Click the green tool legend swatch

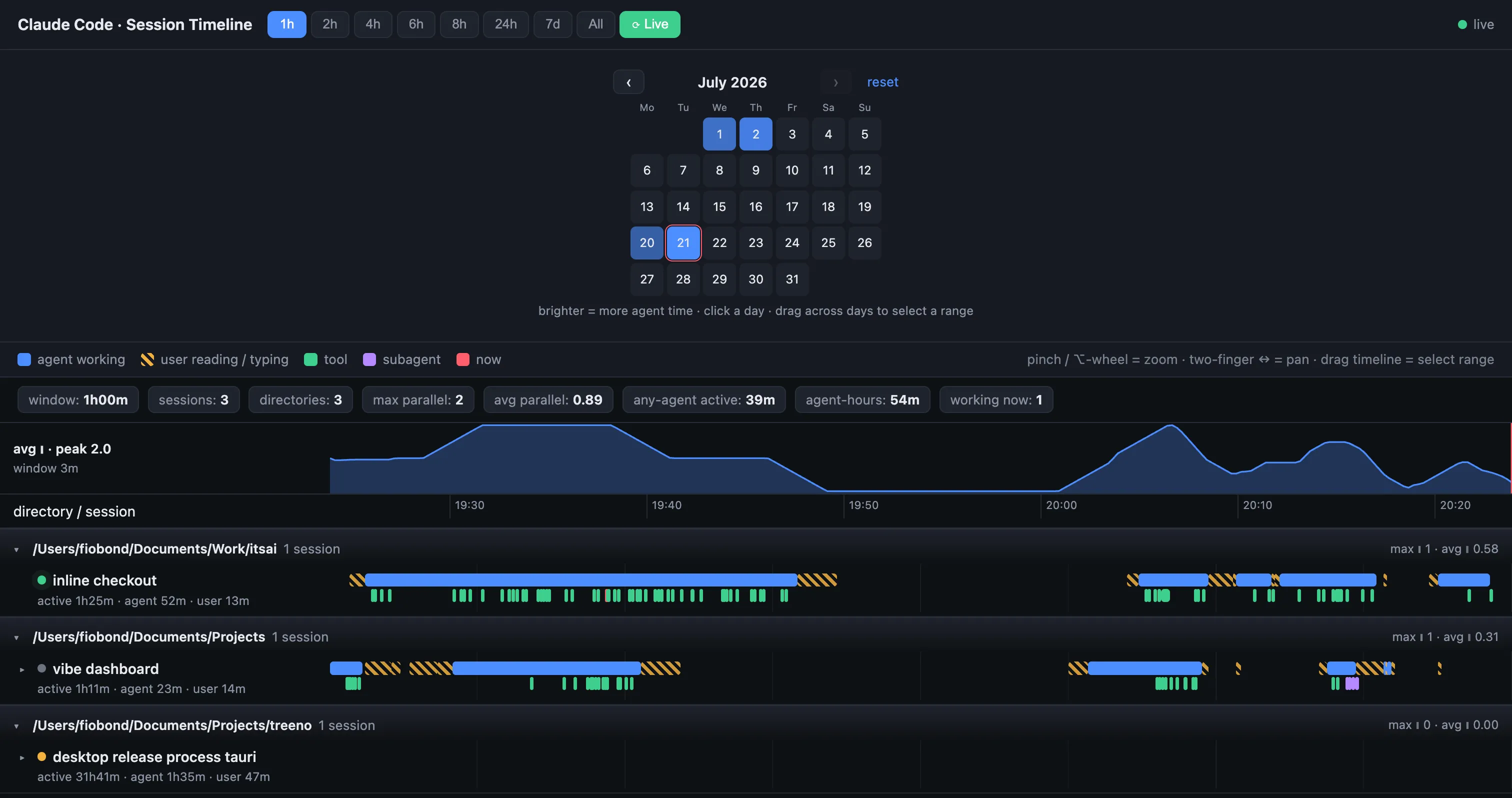[x=310, y=359]
